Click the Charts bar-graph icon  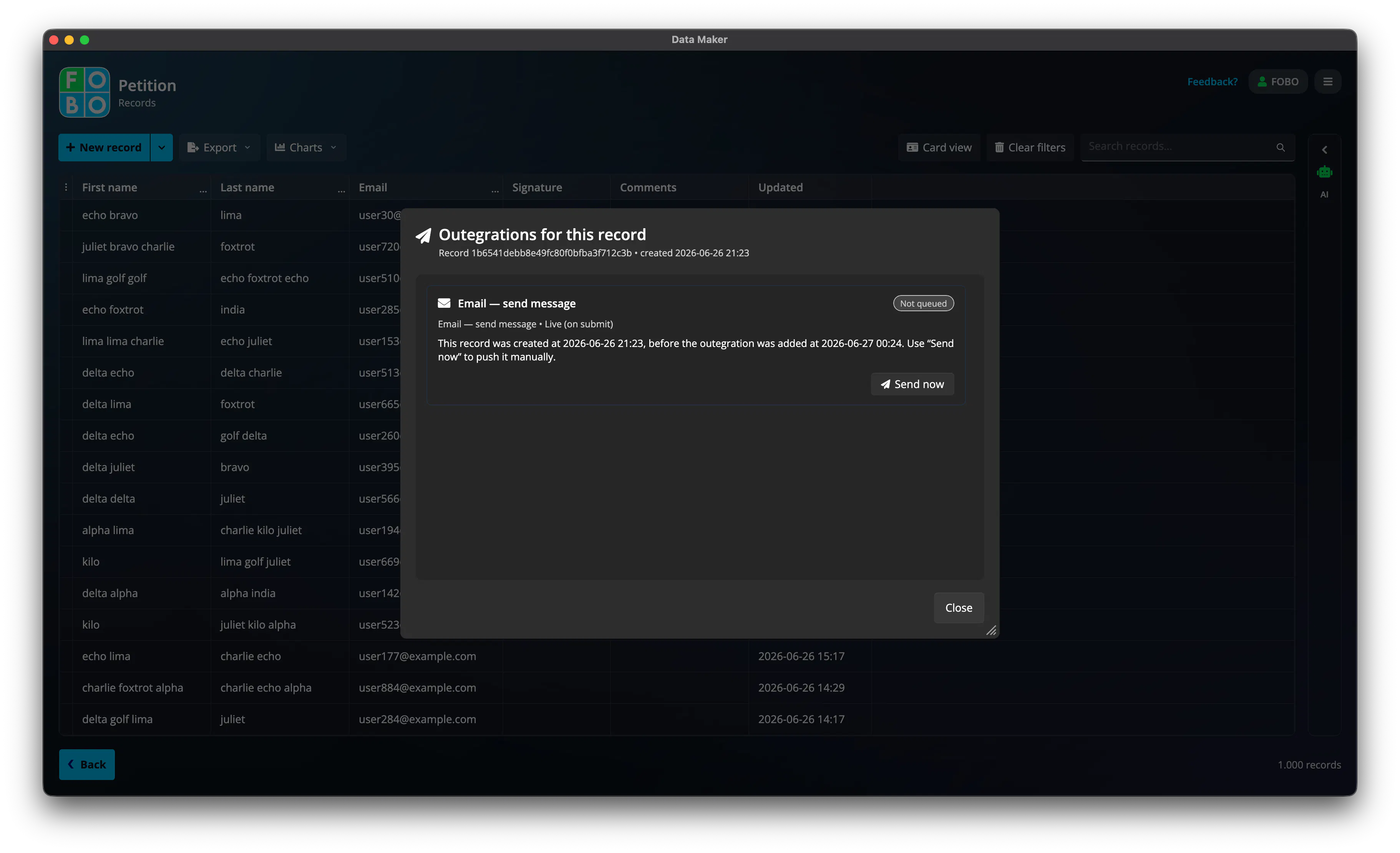(280, 147)
